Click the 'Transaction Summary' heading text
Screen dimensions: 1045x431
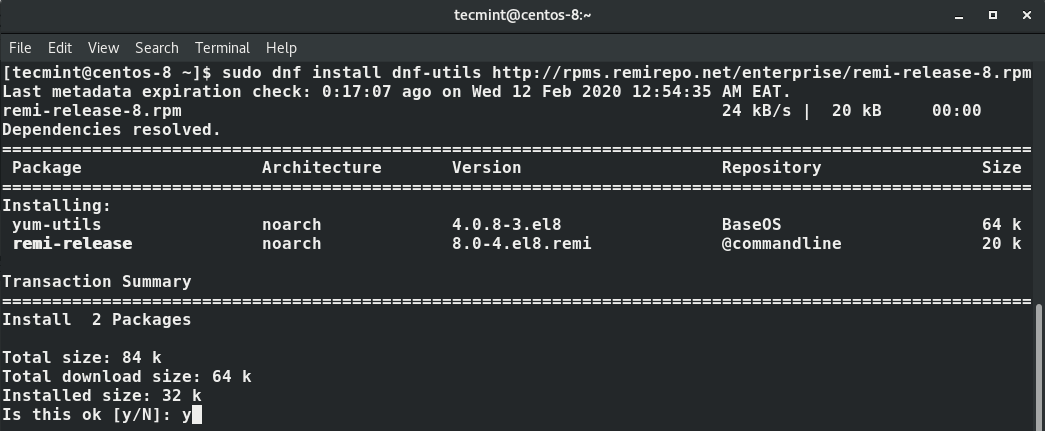[x=97, y=282]
